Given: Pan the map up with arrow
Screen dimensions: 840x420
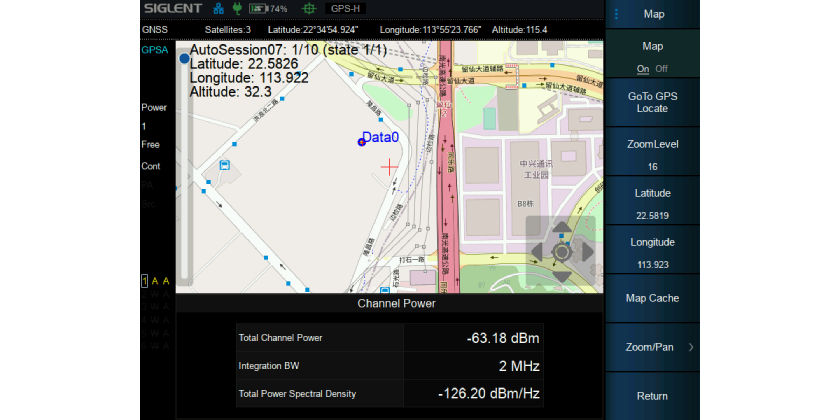Looking at the screenshot, I should pyautogui.click(x=561, y=229).
